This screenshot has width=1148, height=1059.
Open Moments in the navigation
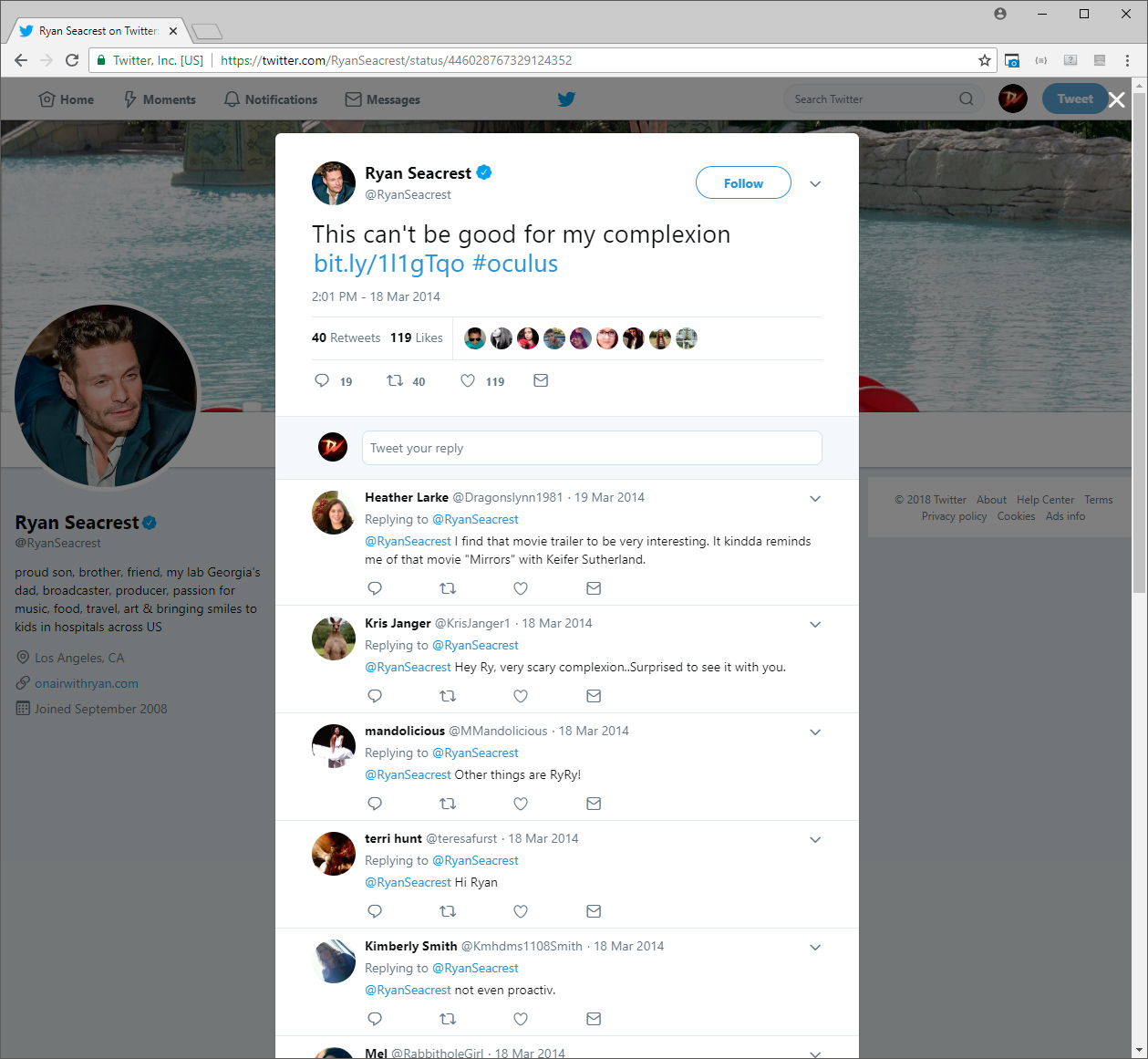click(160, 99)
